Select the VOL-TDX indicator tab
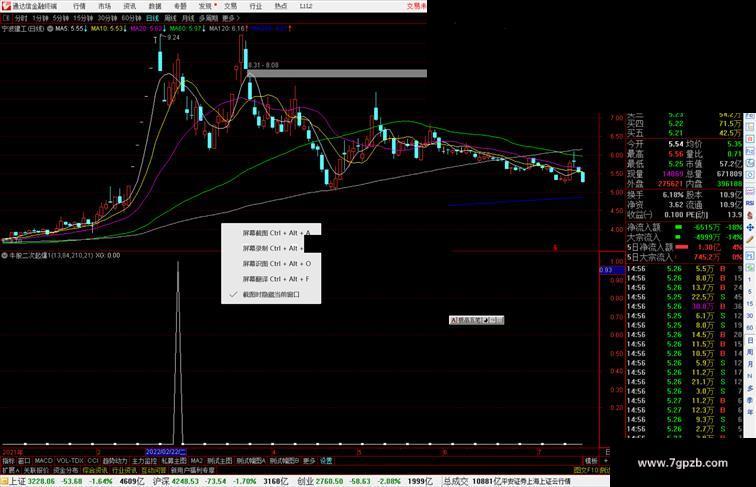The width and height of the screenshot is (756, 487). 70,461
